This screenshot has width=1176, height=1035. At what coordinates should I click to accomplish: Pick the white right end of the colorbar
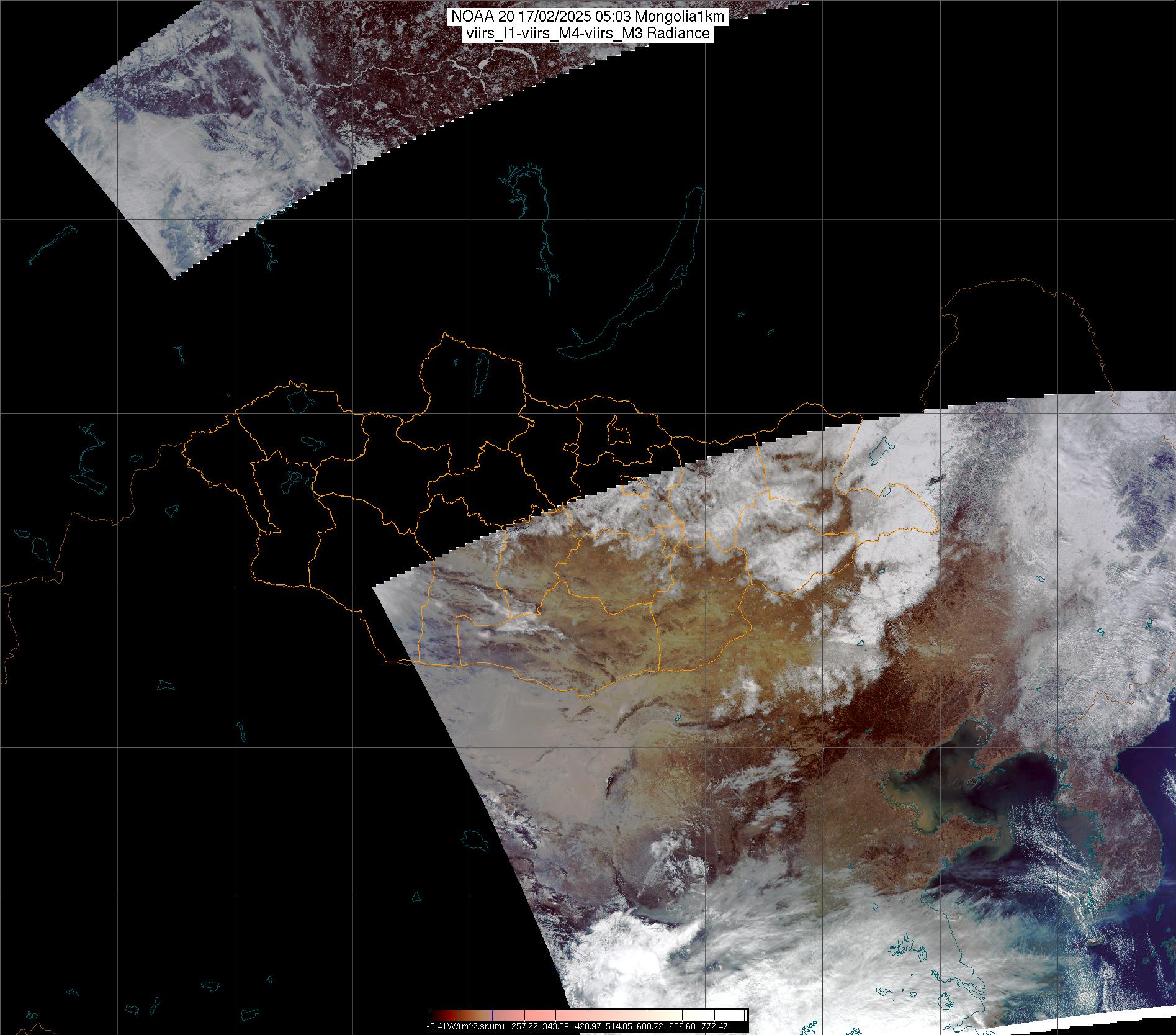[729, 1015]
